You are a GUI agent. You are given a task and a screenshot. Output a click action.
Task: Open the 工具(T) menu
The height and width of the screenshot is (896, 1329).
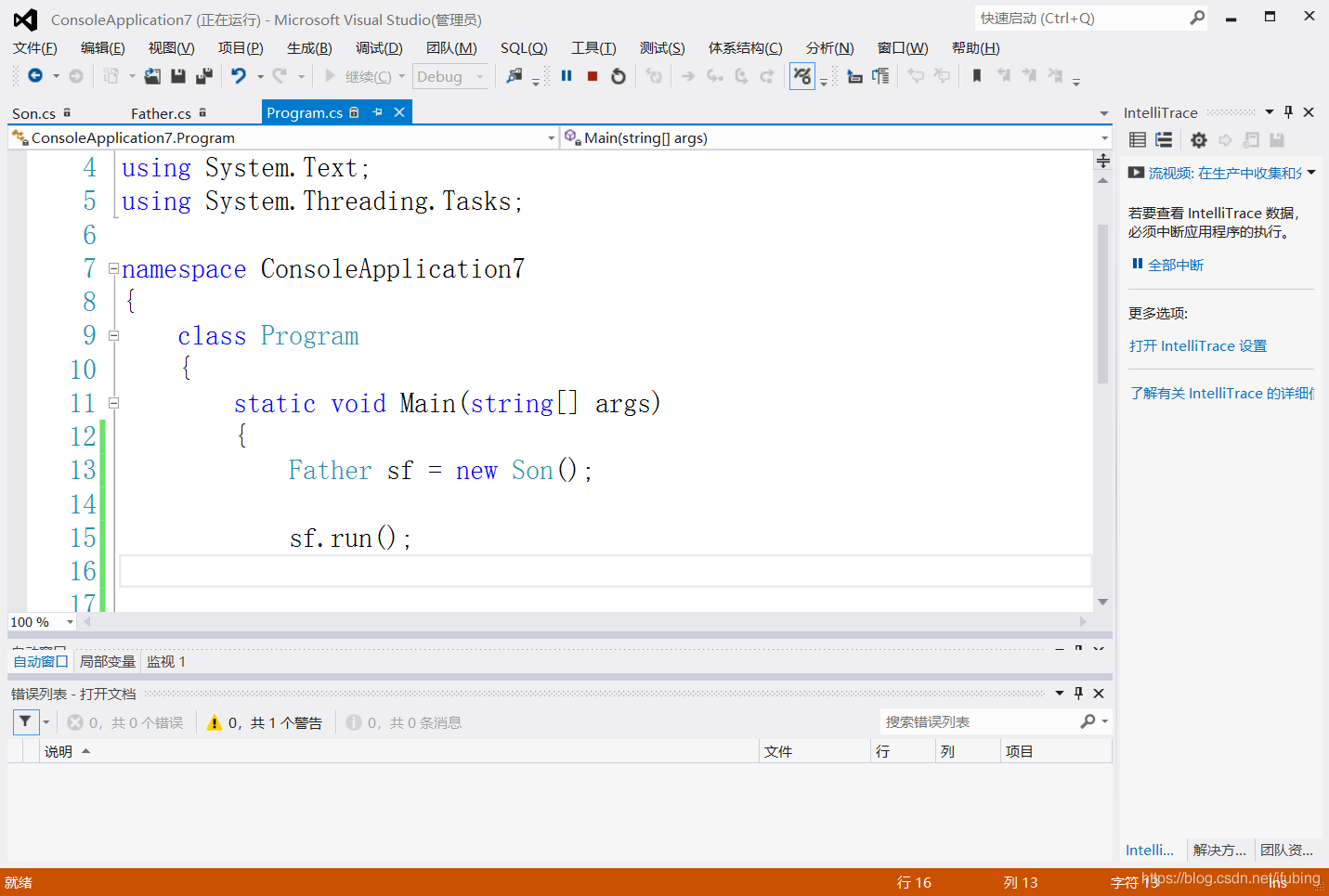pyautogui.click(x=593, y=48)
